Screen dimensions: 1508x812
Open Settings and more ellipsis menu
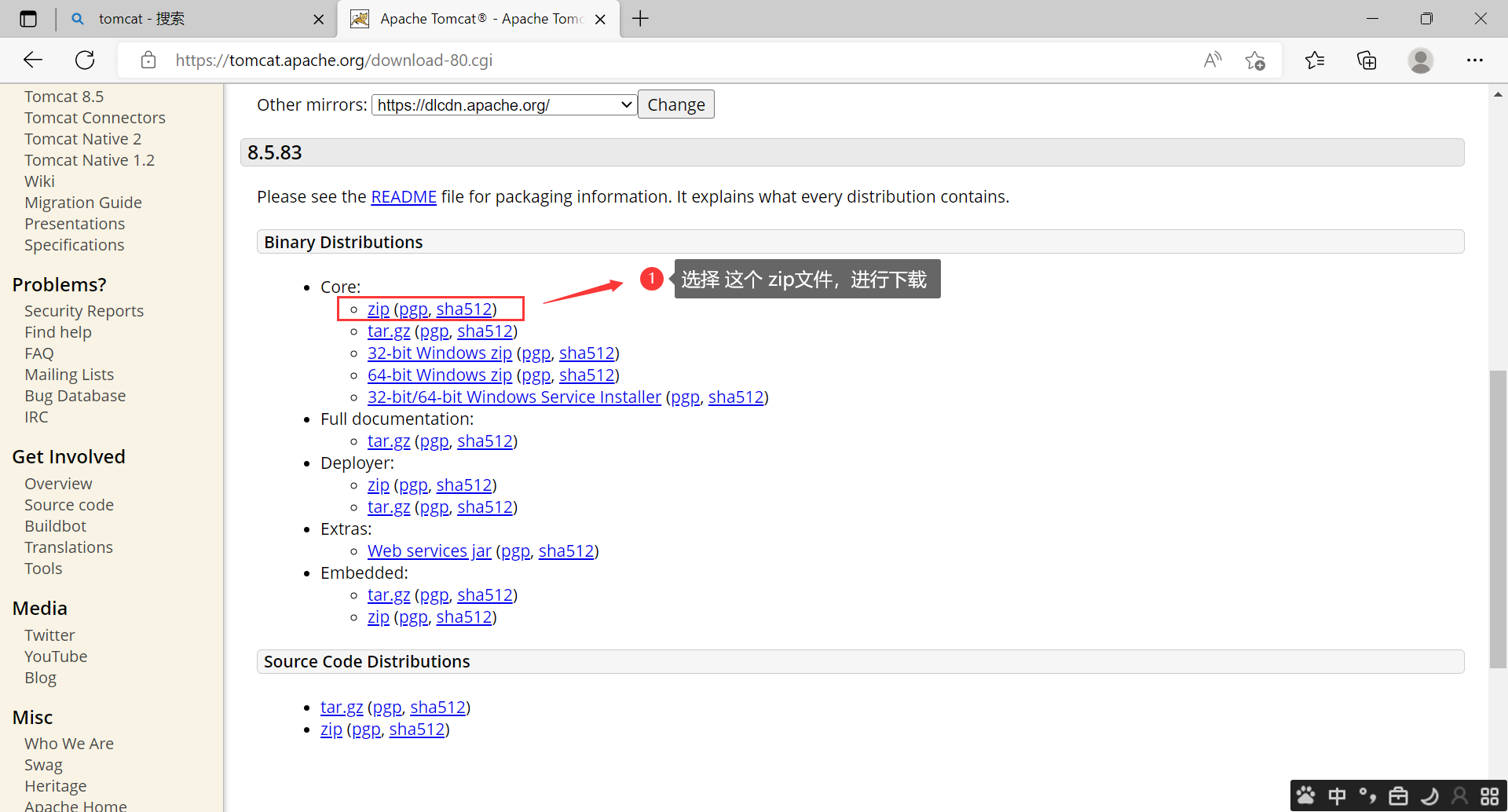point(1475,60)
